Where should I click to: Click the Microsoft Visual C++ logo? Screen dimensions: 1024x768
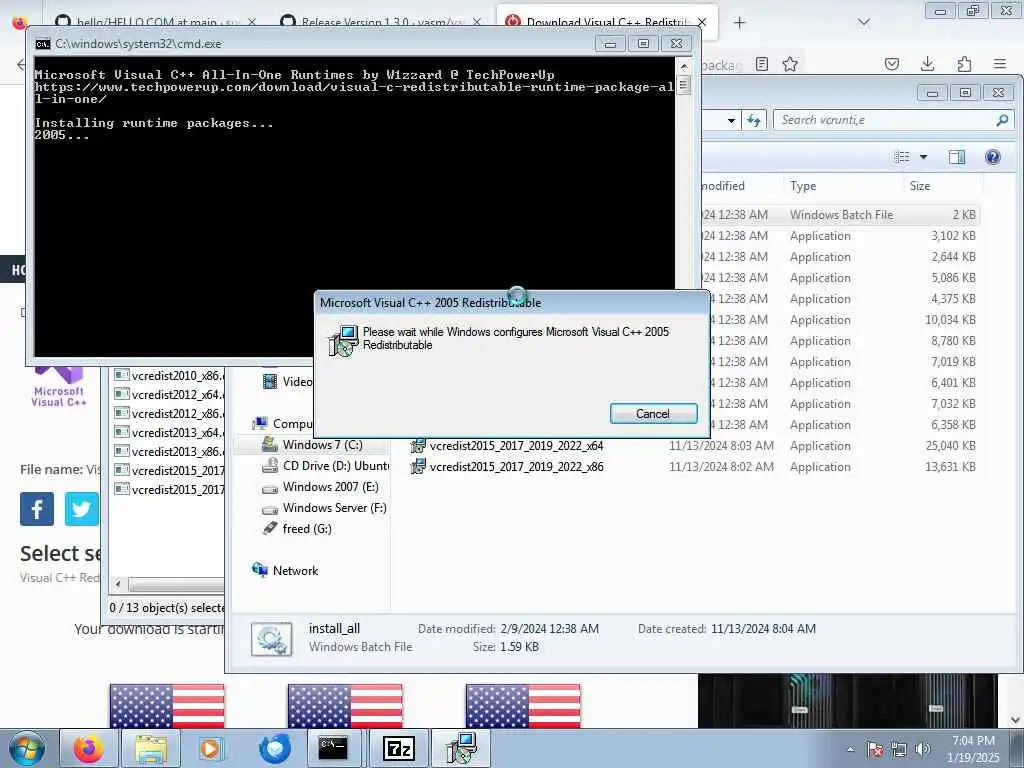pos(59,387)
